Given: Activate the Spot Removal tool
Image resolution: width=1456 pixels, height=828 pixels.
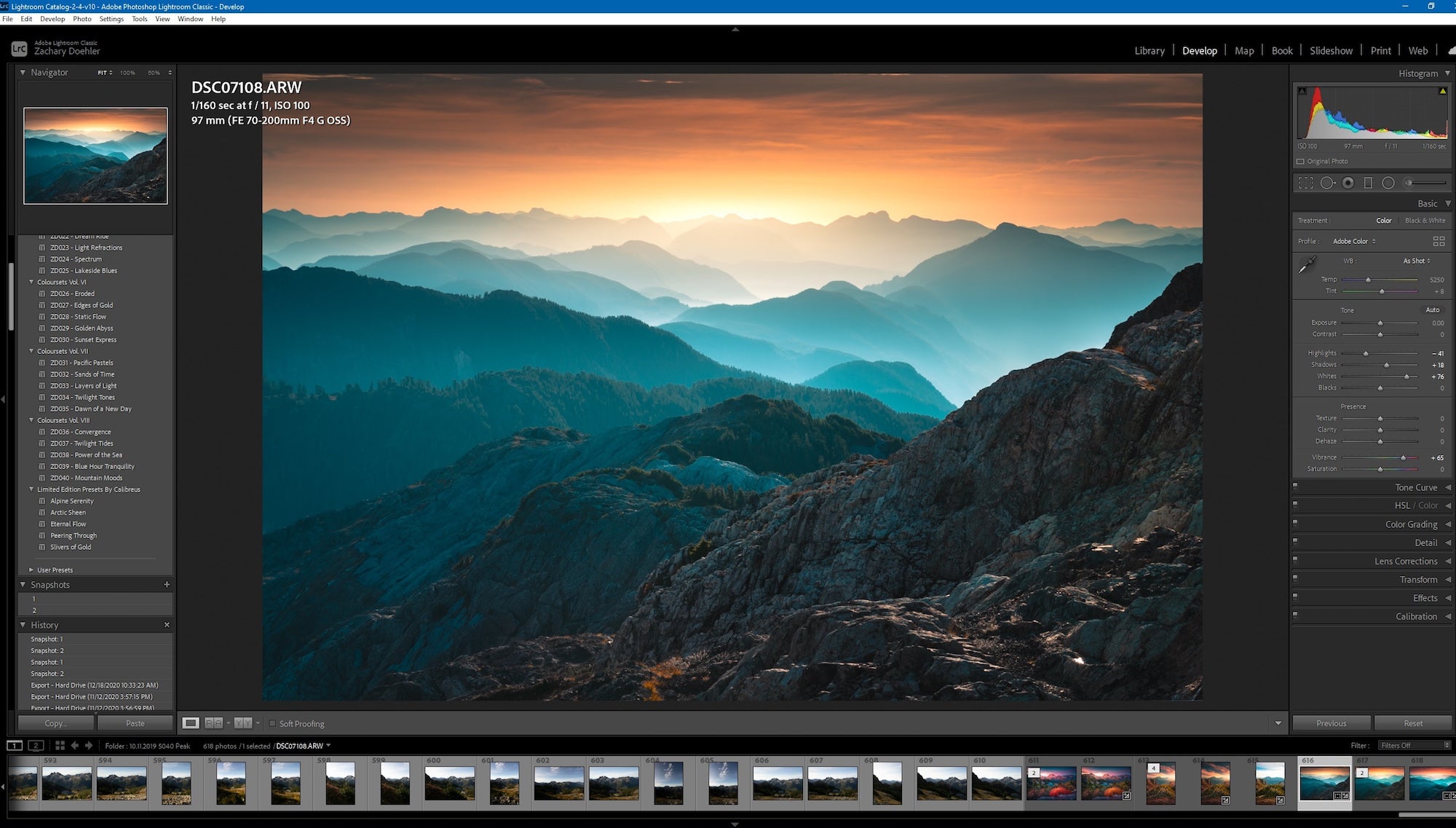Looking at the screenshot, I should (x=1328, y=184).
